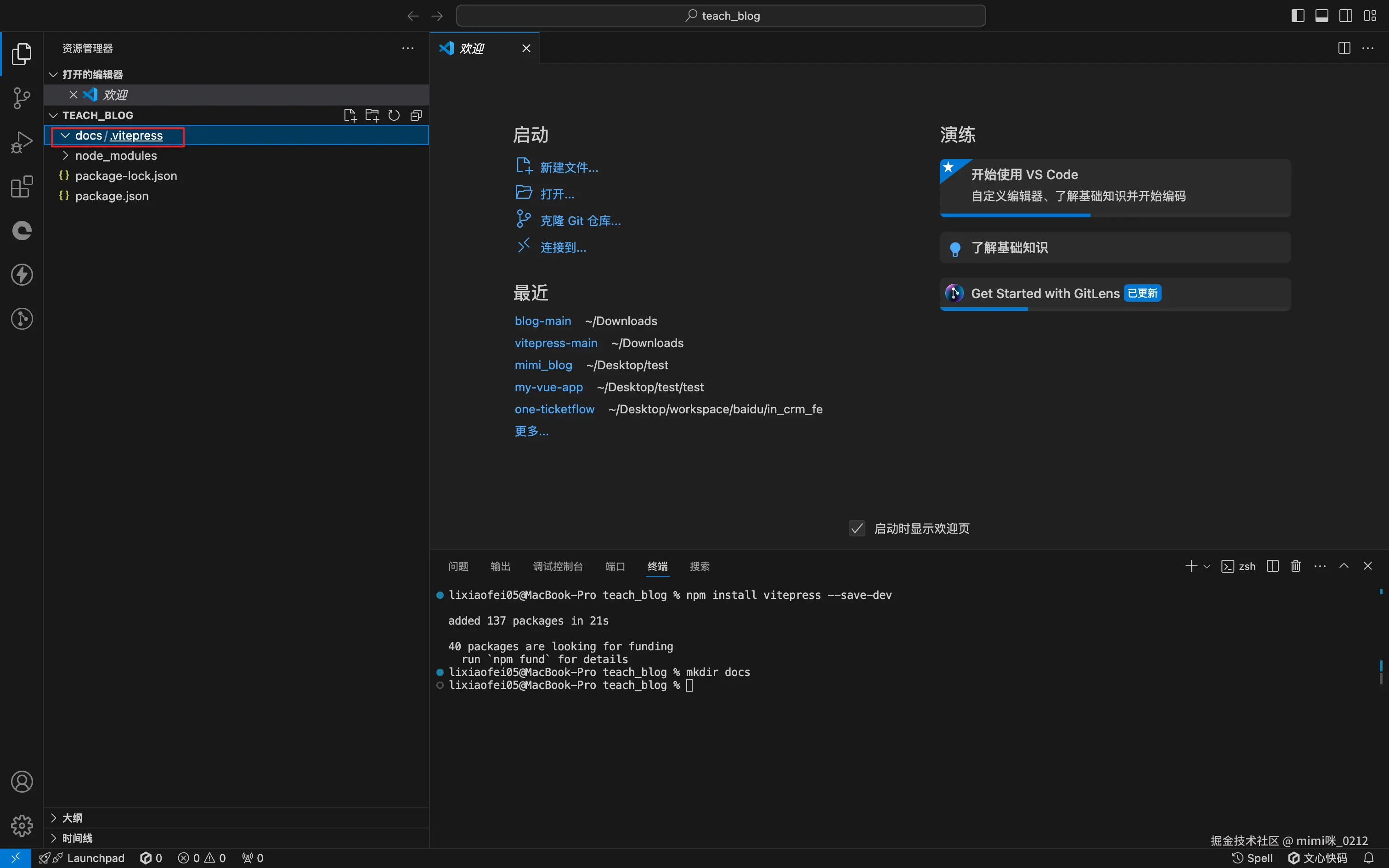Click the New File icon in explorer
The height and width of the screenshot is (868, 1389).
350,115
